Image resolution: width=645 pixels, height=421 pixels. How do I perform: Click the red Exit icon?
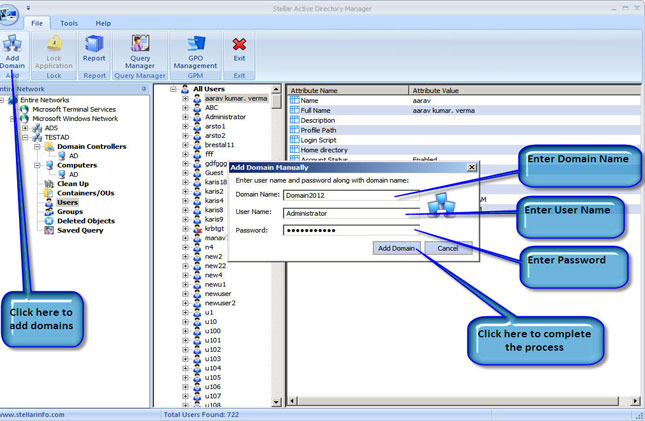(x=239, y=44)
